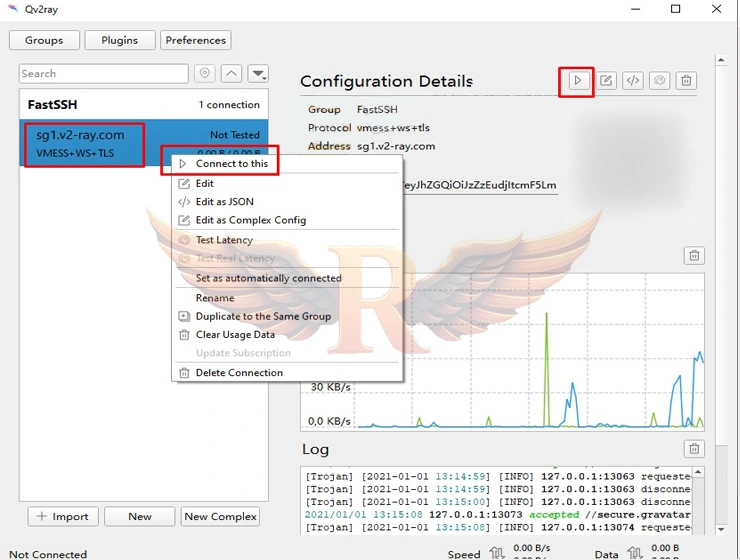Choose 'Connect to this' from the context menu
The image size is (740, 560).
(231, 164)
